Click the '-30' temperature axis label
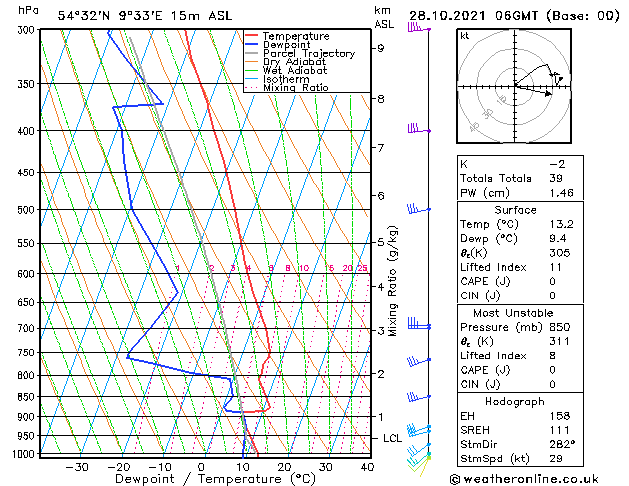This screenshot has height=486, width=629. pyautogui.click(x=77, y=467)
